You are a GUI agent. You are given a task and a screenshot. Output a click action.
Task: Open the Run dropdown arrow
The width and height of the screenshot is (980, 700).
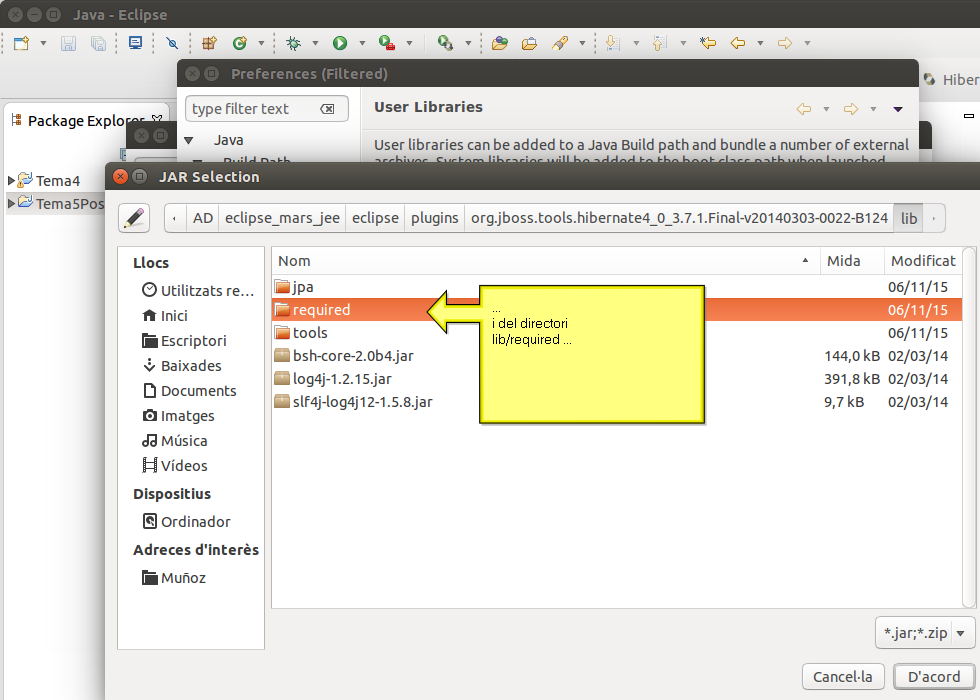362,43
